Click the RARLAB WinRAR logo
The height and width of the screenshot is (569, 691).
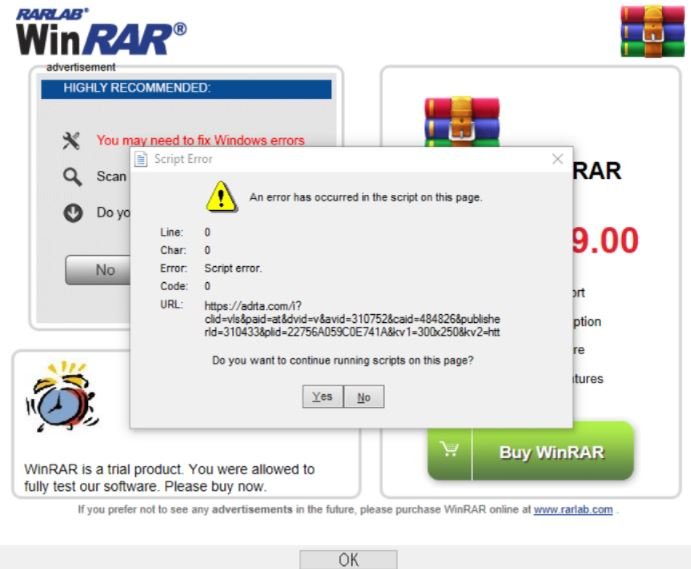point(101,32)
